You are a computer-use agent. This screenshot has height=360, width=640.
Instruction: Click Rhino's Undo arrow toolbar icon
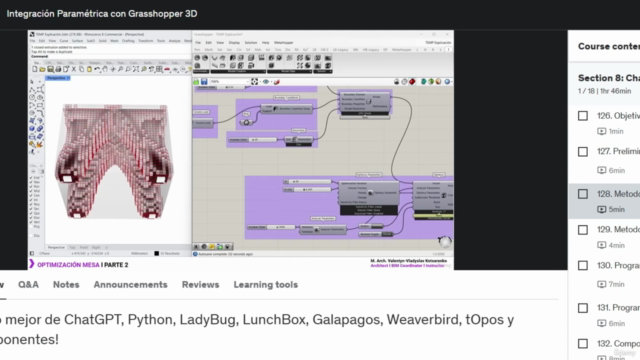(97, 69)
